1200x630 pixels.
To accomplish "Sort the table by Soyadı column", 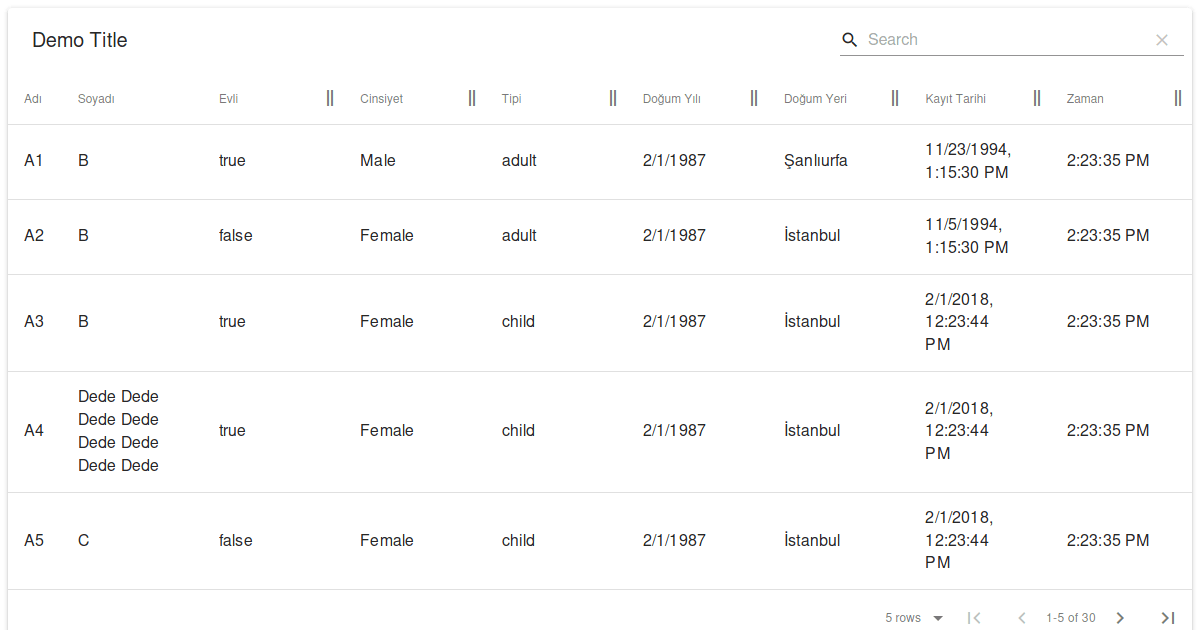I will coord(95,98).
